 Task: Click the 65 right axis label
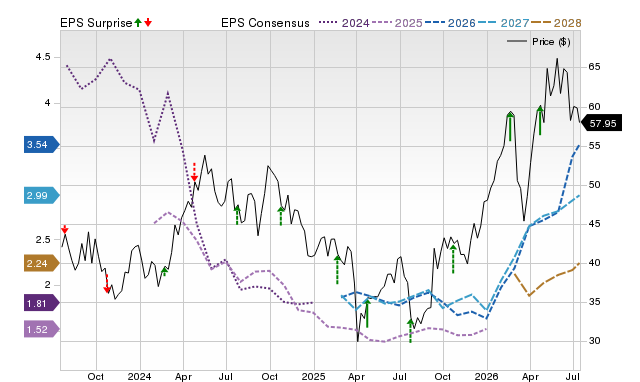594,67
